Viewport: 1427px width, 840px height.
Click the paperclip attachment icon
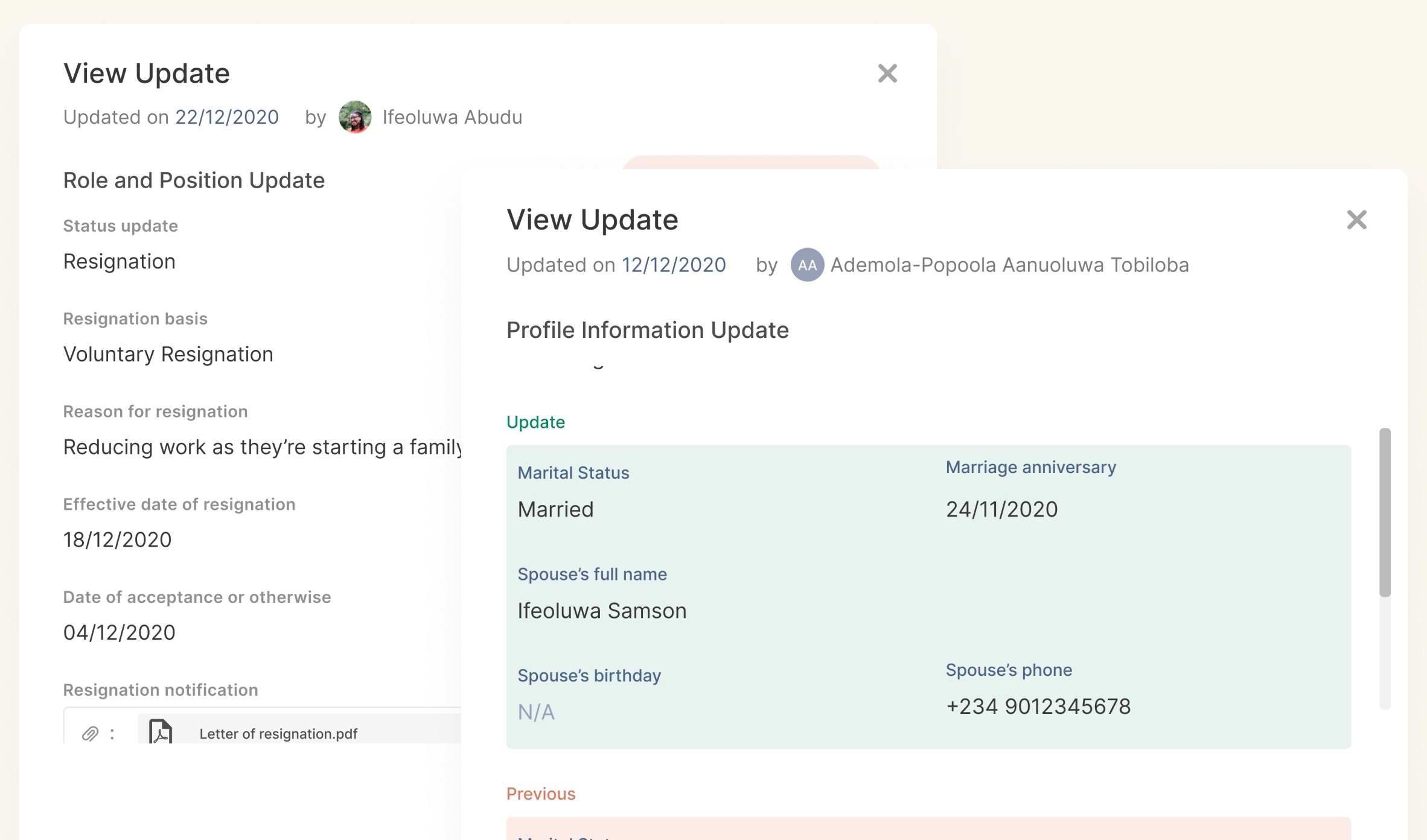click(x=90, y=734)
